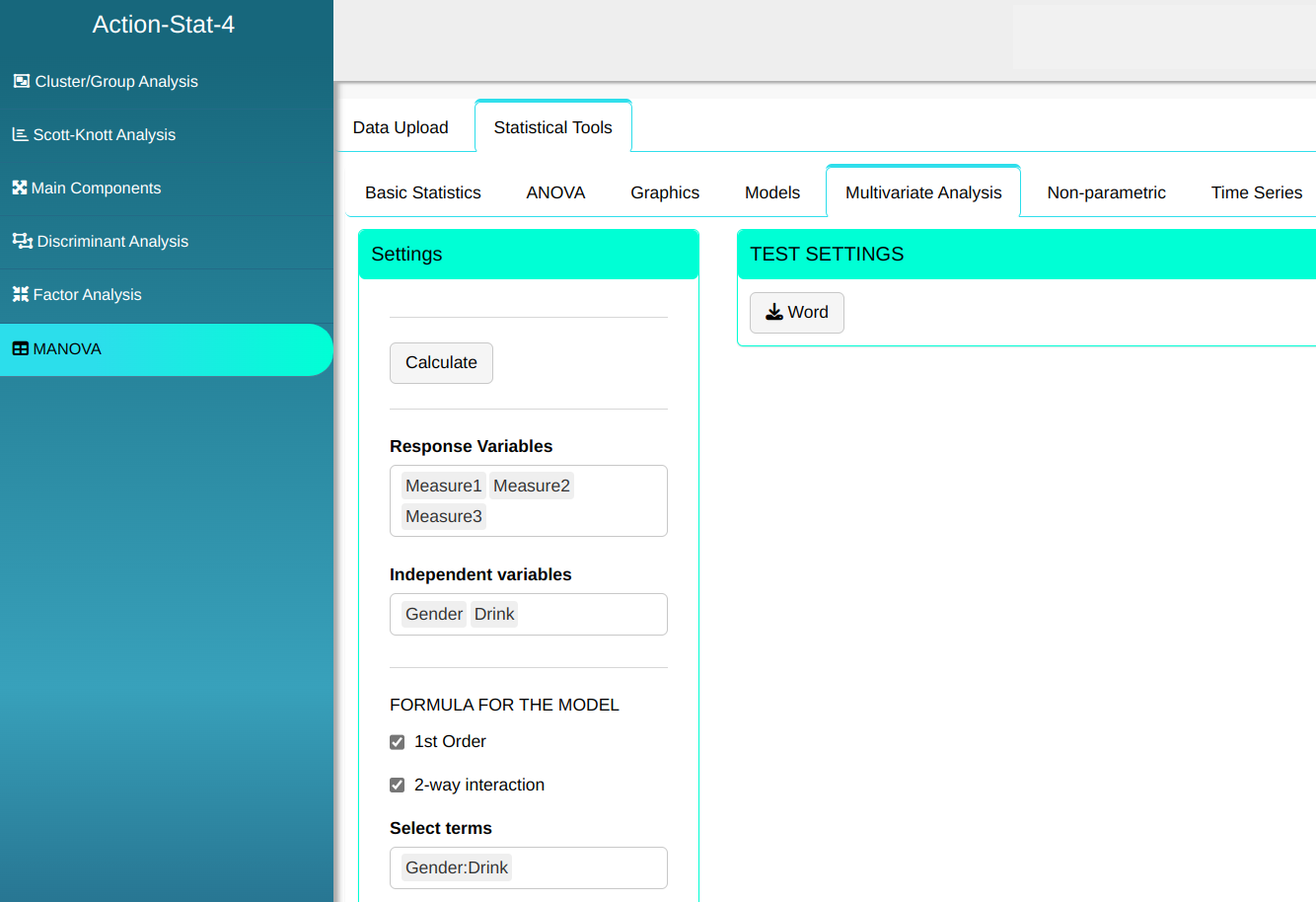
Task: Open the Time Series tab
Action: point(1256,192)
